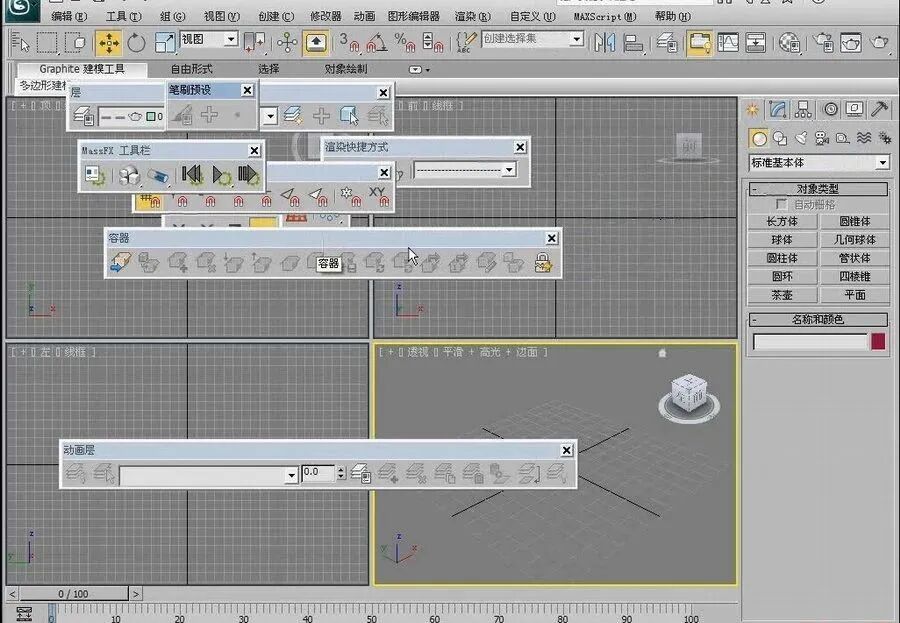Toggle the 3D snaps icon
This screenshot has width=900, height=623.
[349, 43]
